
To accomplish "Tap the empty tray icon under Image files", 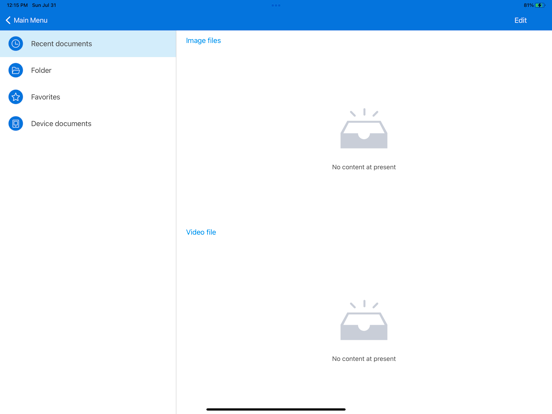I will [364, 128].
